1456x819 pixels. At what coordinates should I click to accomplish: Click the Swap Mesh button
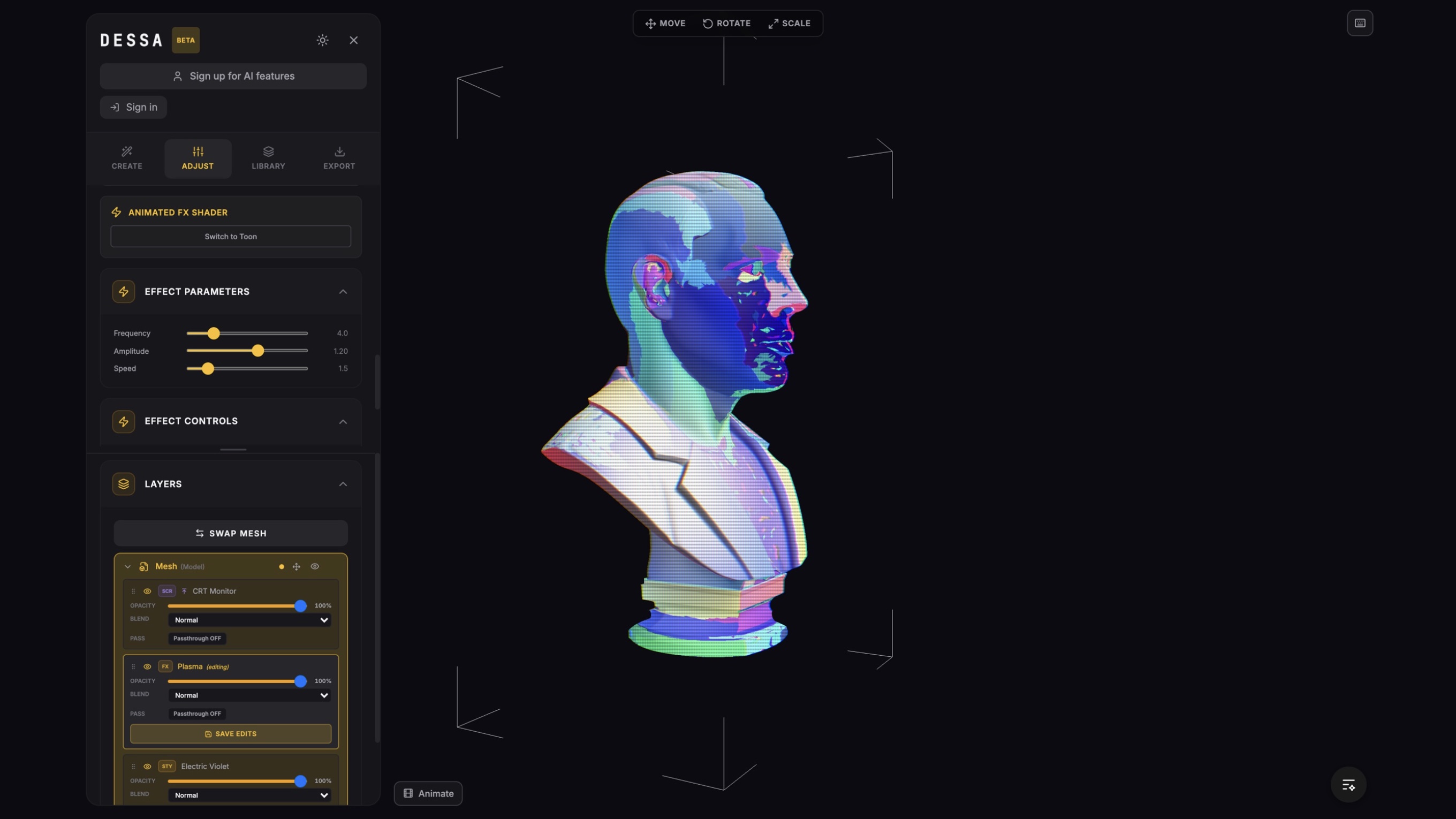click(x=231, y=534)
